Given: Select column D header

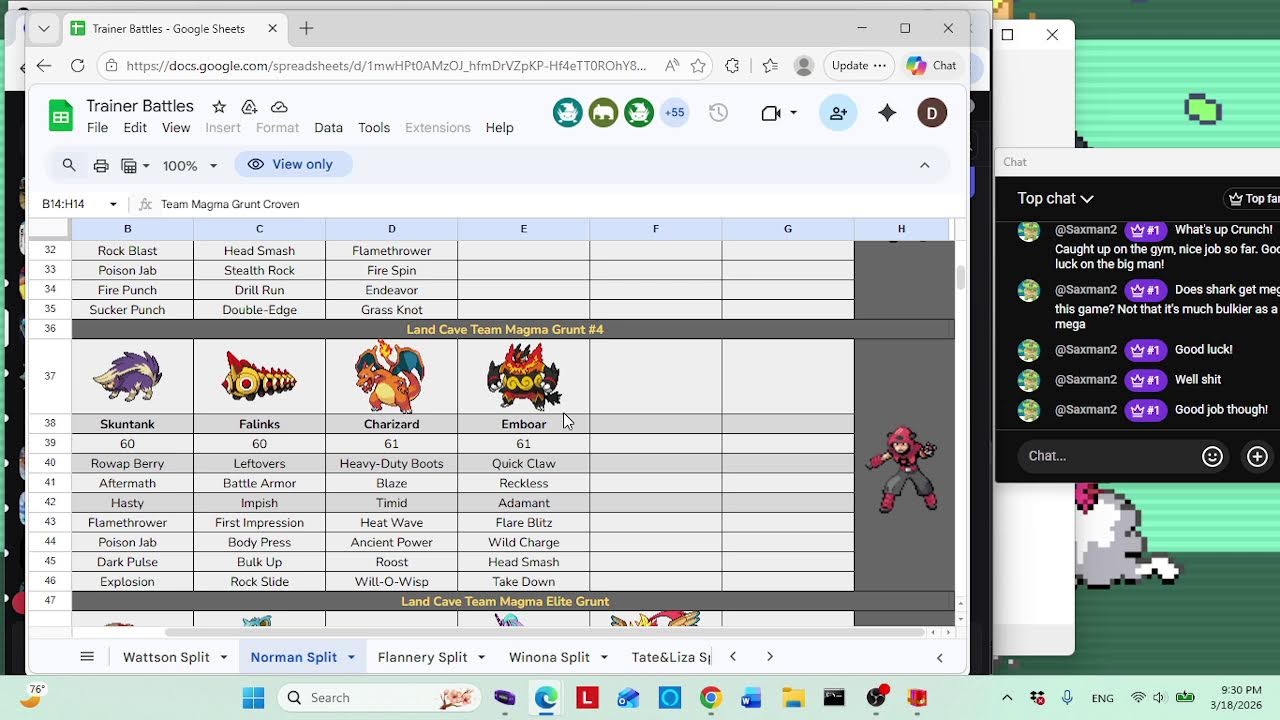Looking at the screenshot, I should tap(392, 229).
